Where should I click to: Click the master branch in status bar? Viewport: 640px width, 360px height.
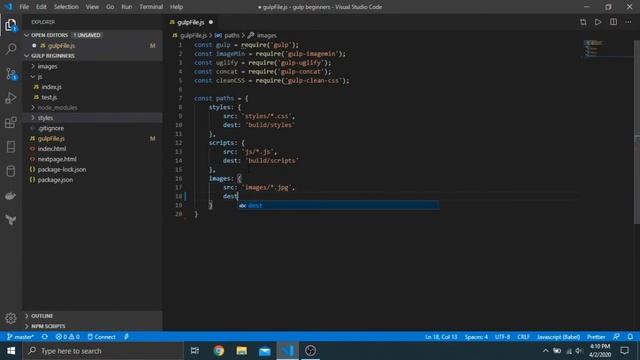(20, 337)
